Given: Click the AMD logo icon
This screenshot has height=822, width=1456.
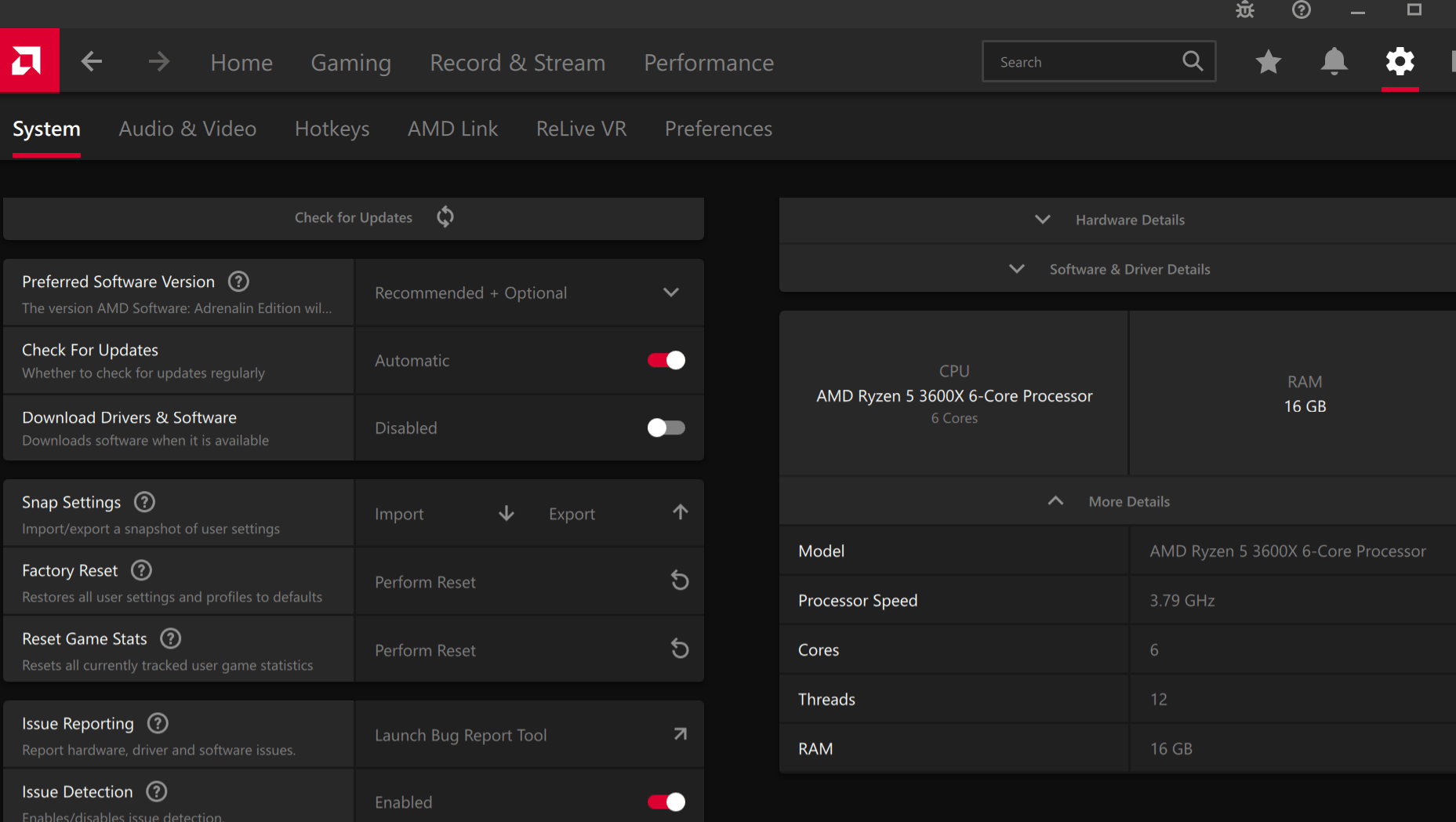Looking at the screenshot, I should [x=29, y=60].
